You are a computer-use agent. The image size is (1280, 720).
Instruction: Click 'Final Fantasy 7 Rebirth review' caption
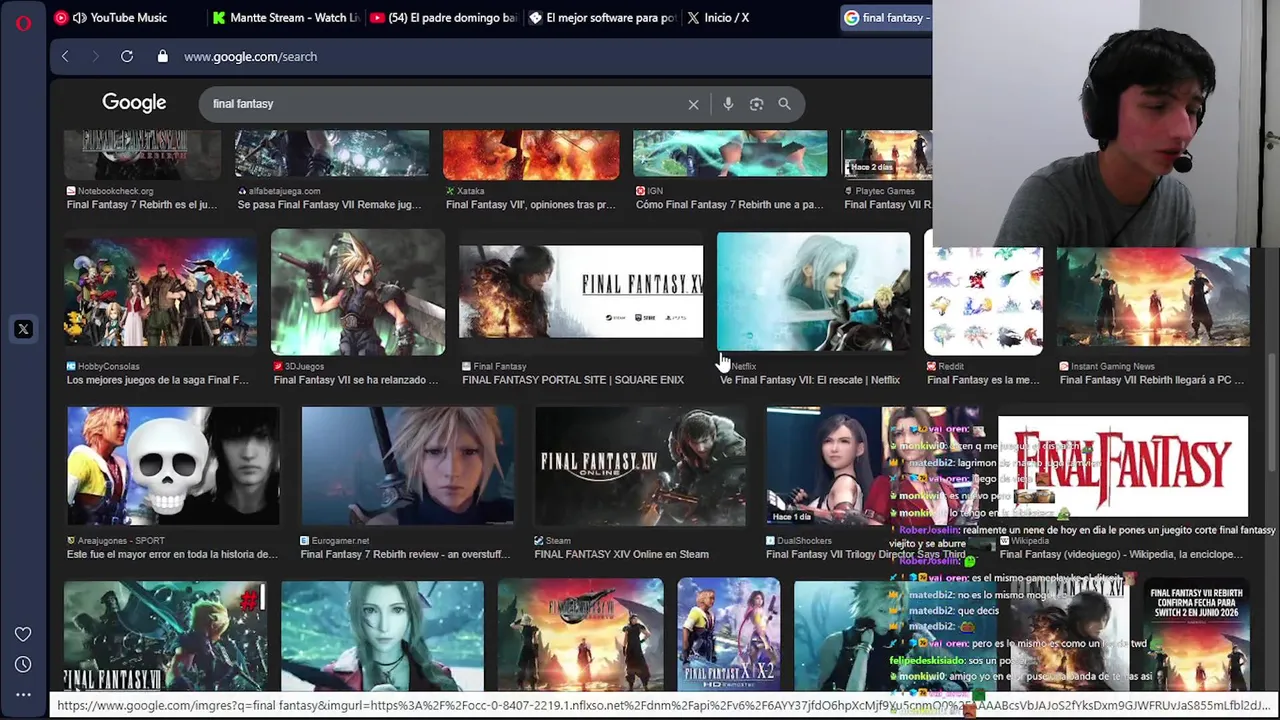click(x=403, y=554)
